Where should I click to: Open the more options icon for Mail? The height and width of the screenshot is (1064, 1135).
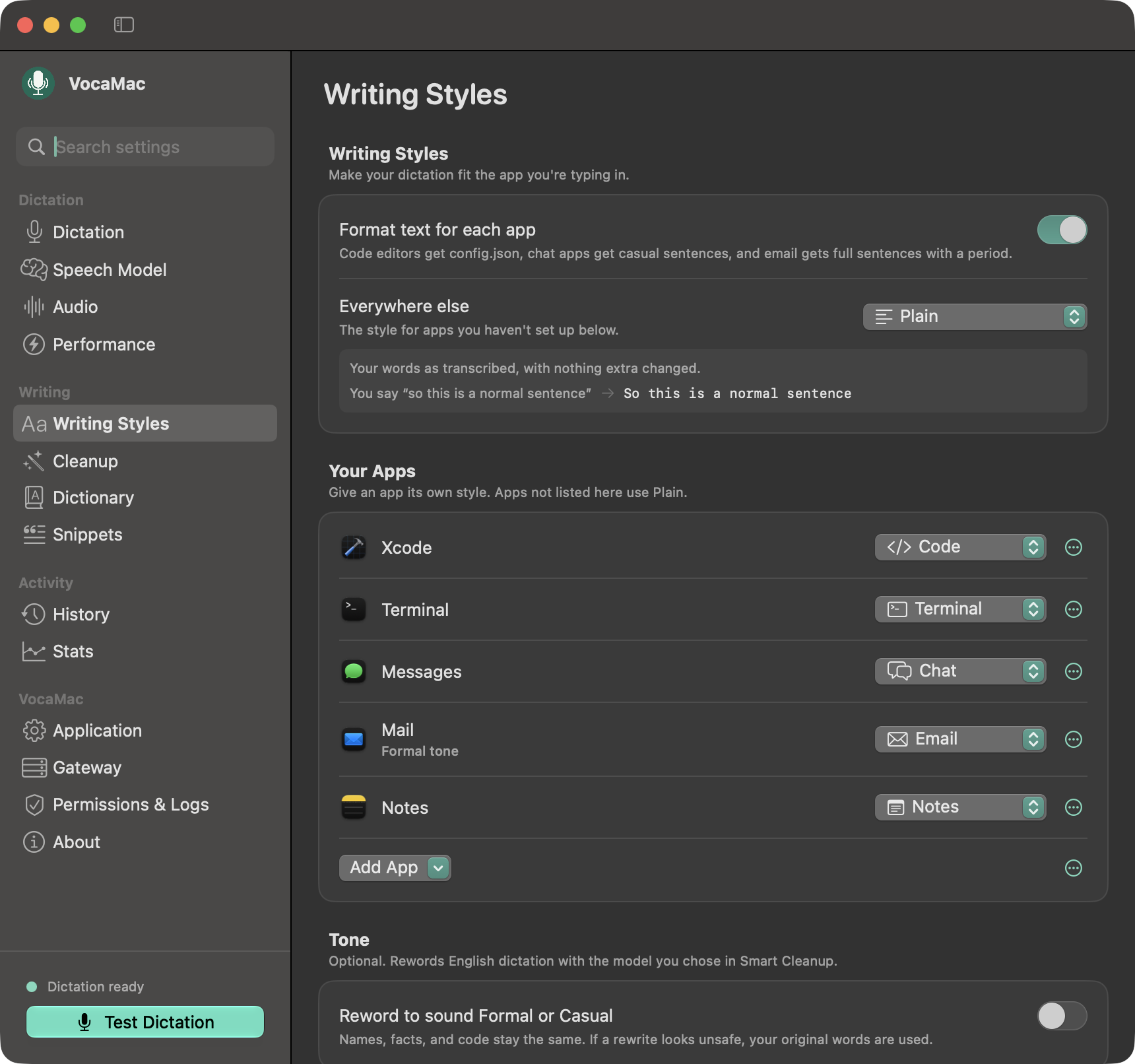1074,739
